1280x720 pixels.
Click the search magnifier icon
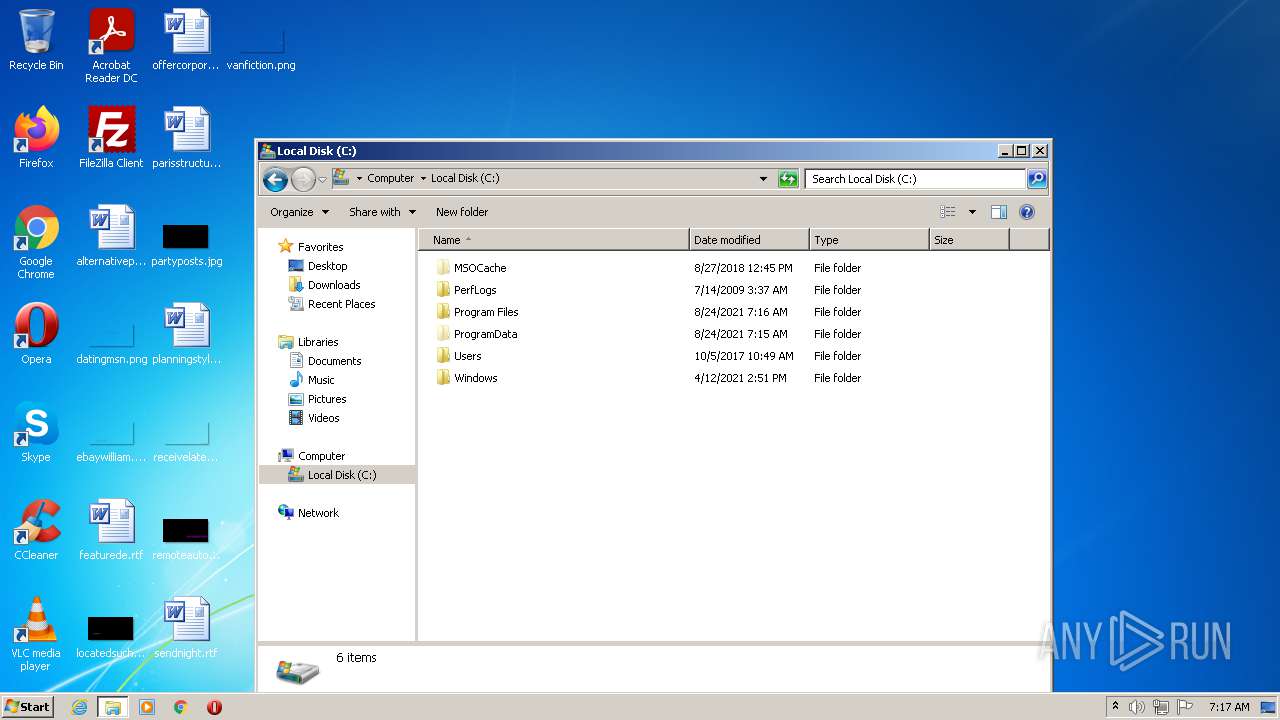click(1037, 179)
